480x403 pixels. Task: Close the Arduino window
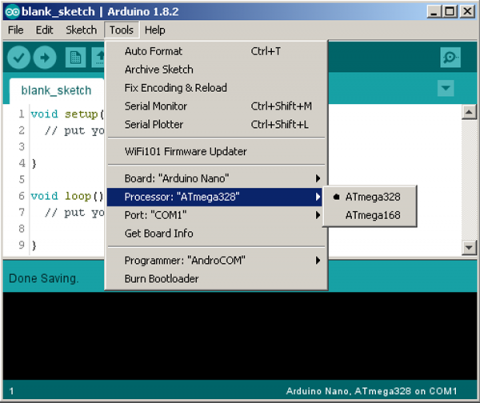(467, 12)
